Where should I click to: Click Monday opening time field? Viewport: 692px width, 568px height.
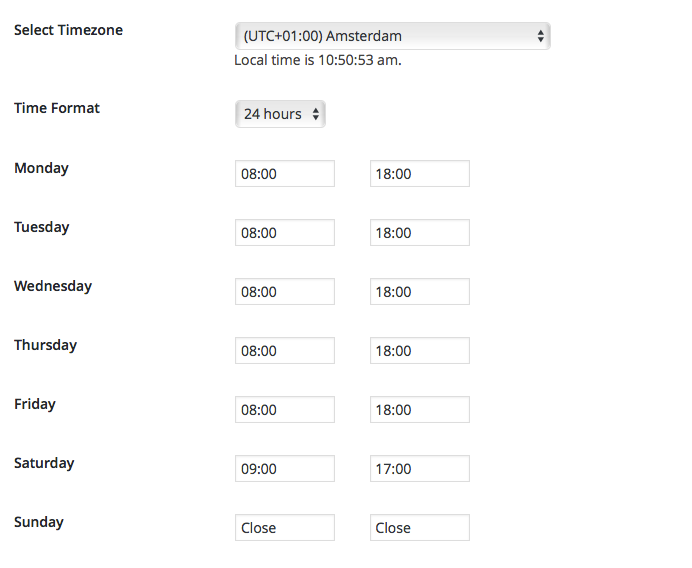pos(285,174)
